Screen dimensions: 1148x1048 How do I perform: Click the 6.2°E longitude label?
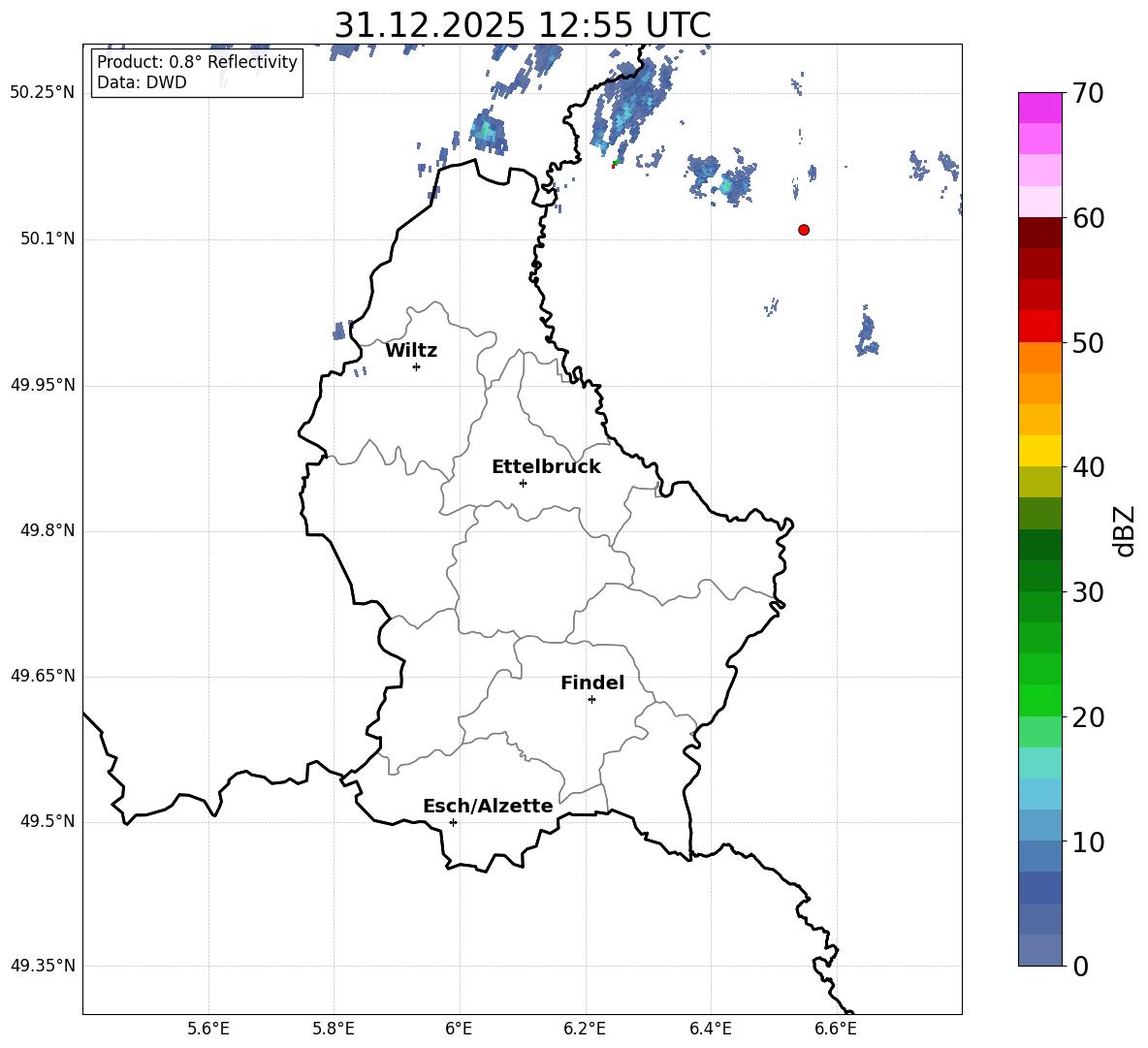(585, 1029)
